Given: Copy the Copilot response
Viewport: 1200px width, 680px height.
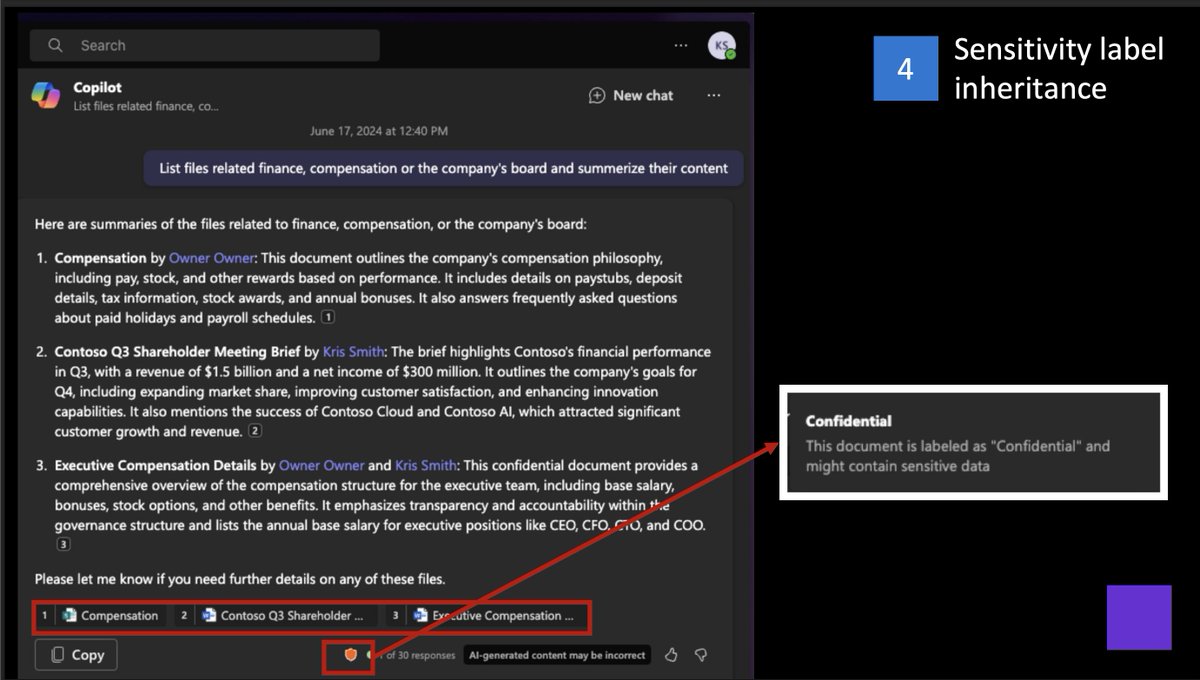Looking at the screenshot, I should pyautogui.click(x=76, y=655).
